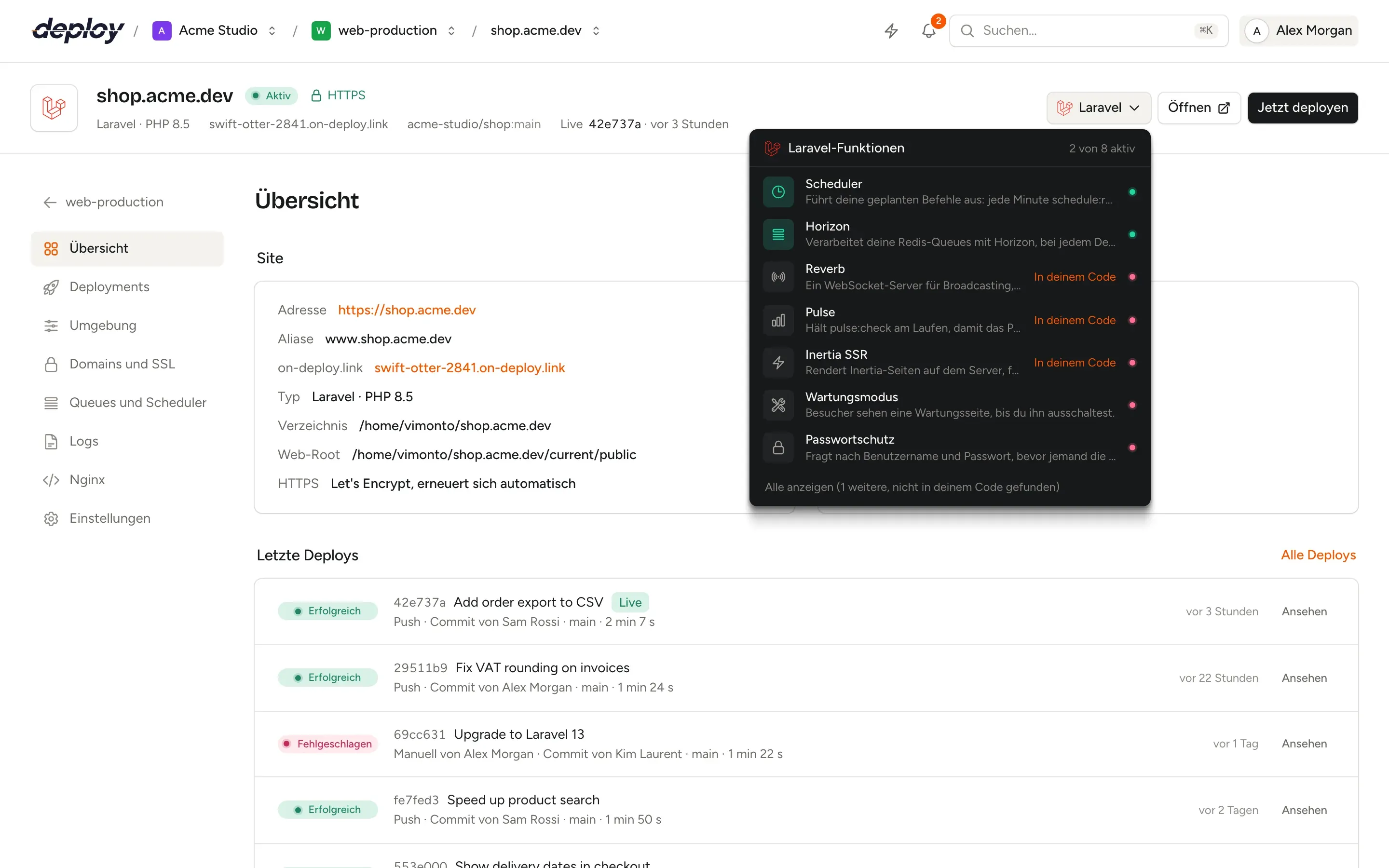
Task: Click the Reverb broadcast icon
Action: (778, 277)
